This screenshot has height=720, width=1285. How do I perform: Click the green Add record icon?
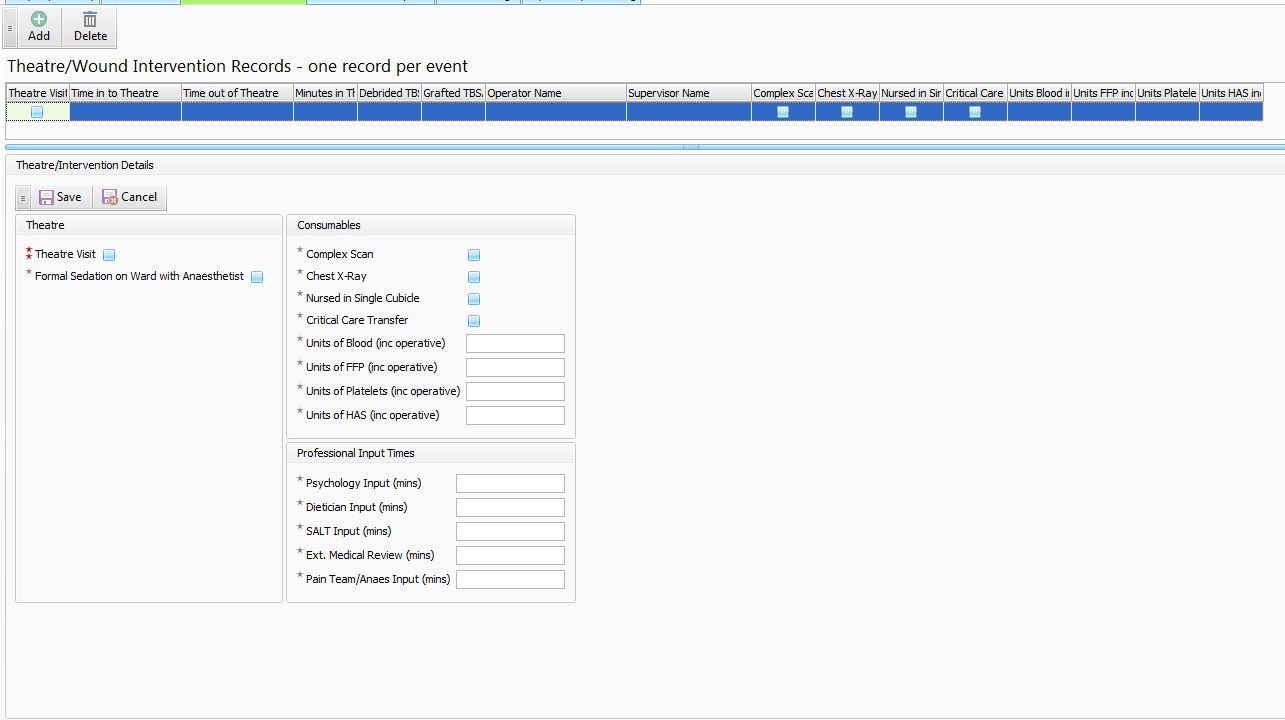[39, 20]
